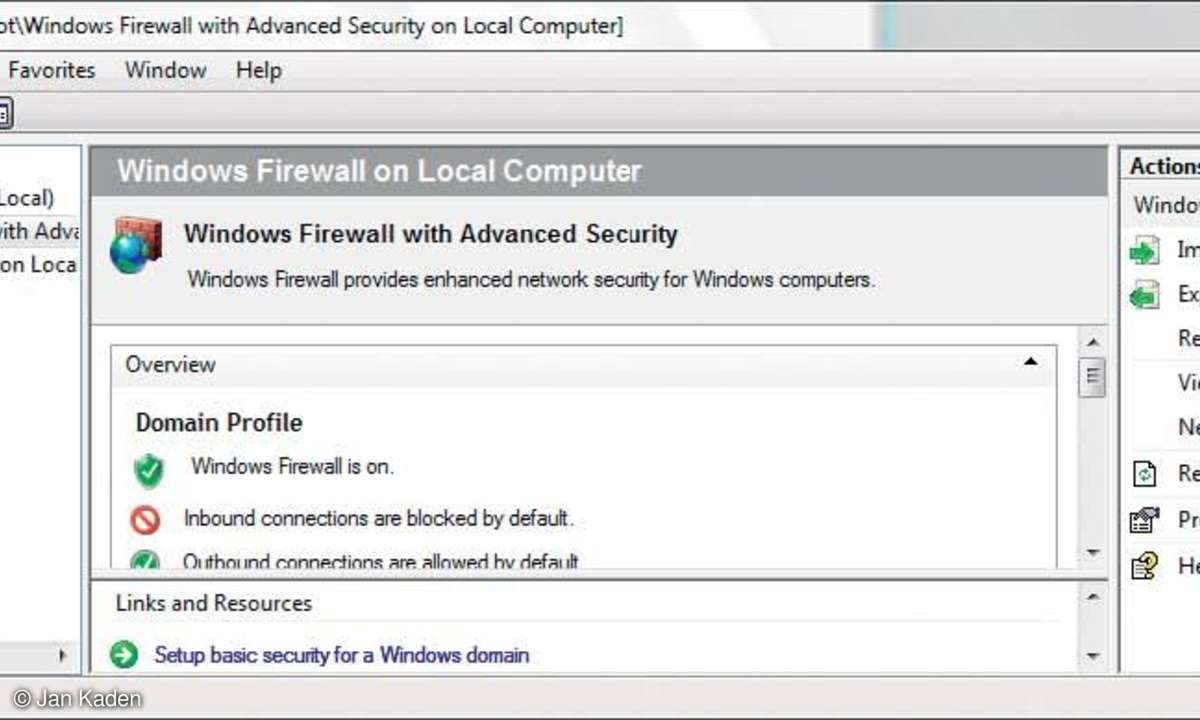Click the red blocked inbound connections icon
This screenshot has width=1200, height=720.
click(x=146, y=520)
